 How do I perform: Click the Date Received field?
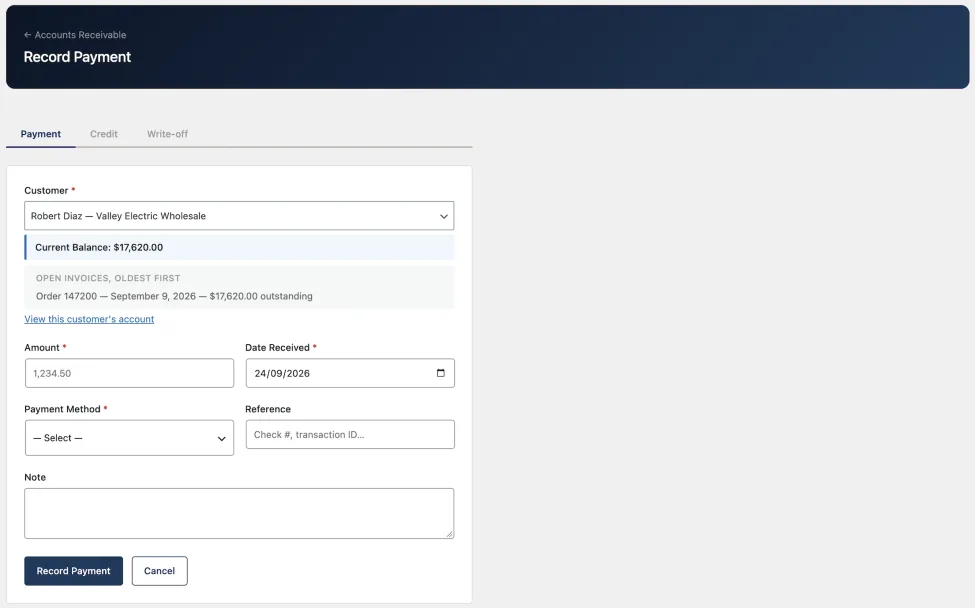pyautogui.click(x=350, y=373)
